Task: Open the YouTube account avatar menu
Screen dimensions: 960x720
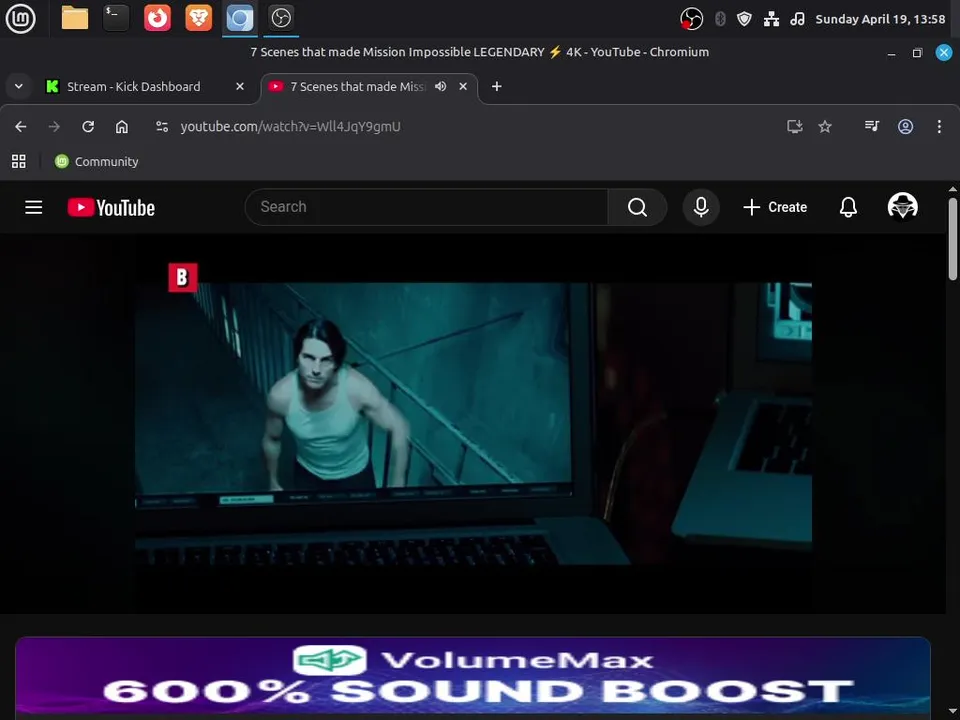Action: tap(902, 206)
